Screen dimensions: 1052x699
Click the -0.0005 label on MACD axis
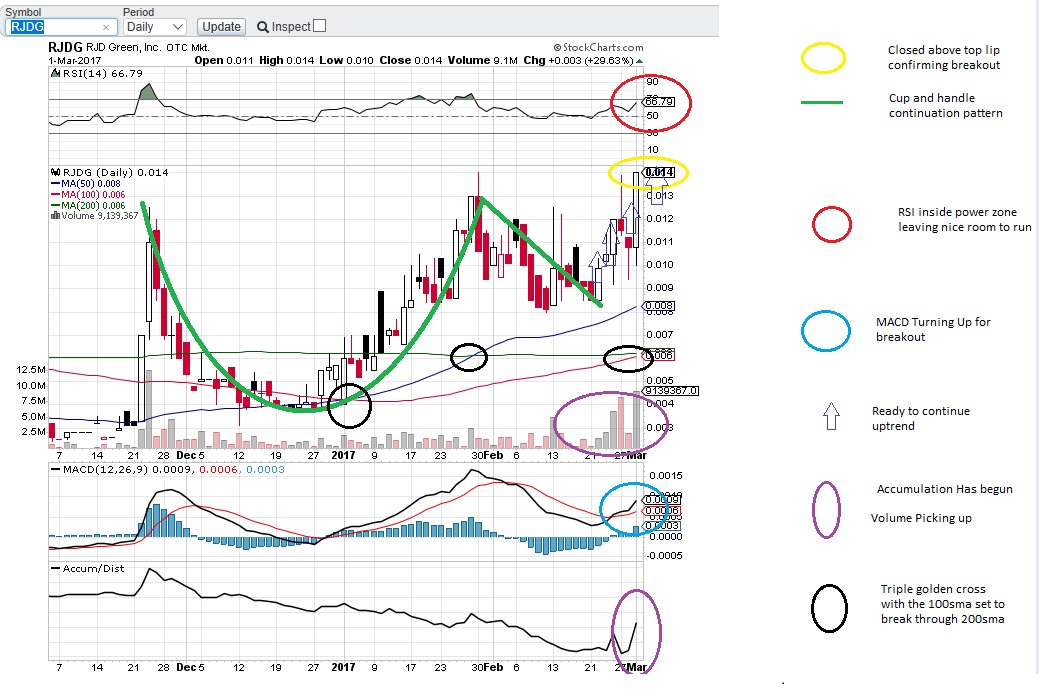point(664,555)
